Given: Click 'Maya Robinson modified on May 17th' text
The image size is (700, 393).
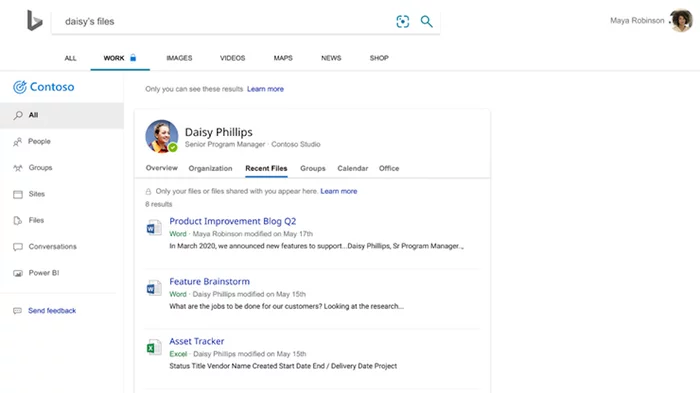Looking at the screenshot, I should coord(253,234).
